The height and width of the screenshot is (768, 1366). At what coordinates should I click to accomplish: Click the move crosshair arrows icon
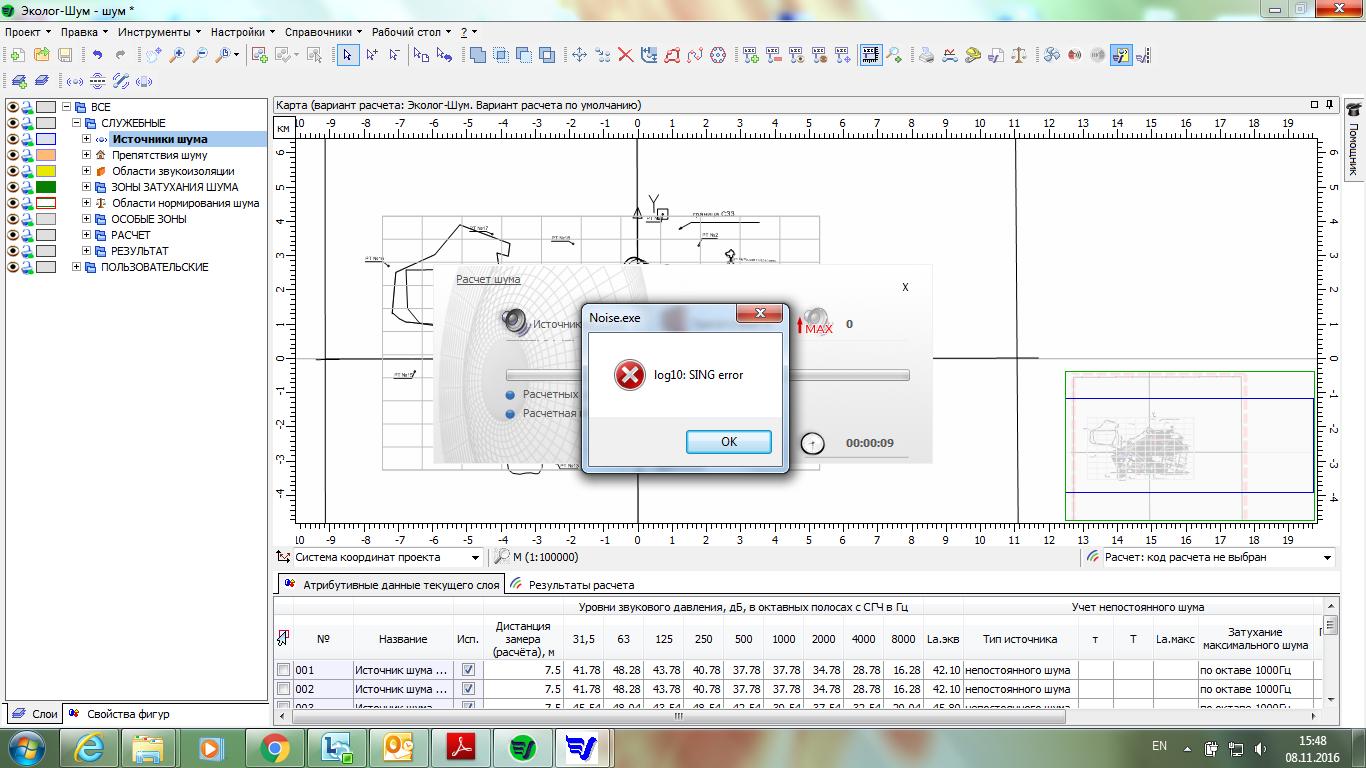pos(579,55)
